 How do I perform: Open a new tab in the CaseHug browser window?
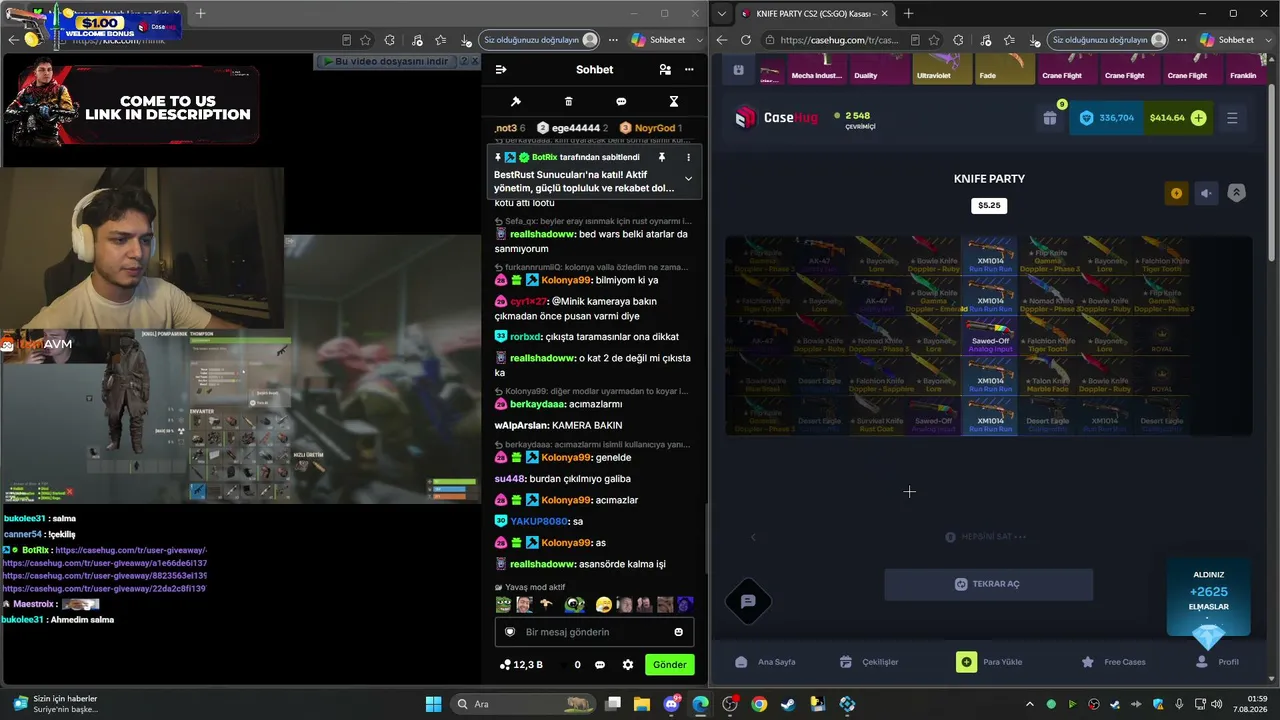click(908, 14)
